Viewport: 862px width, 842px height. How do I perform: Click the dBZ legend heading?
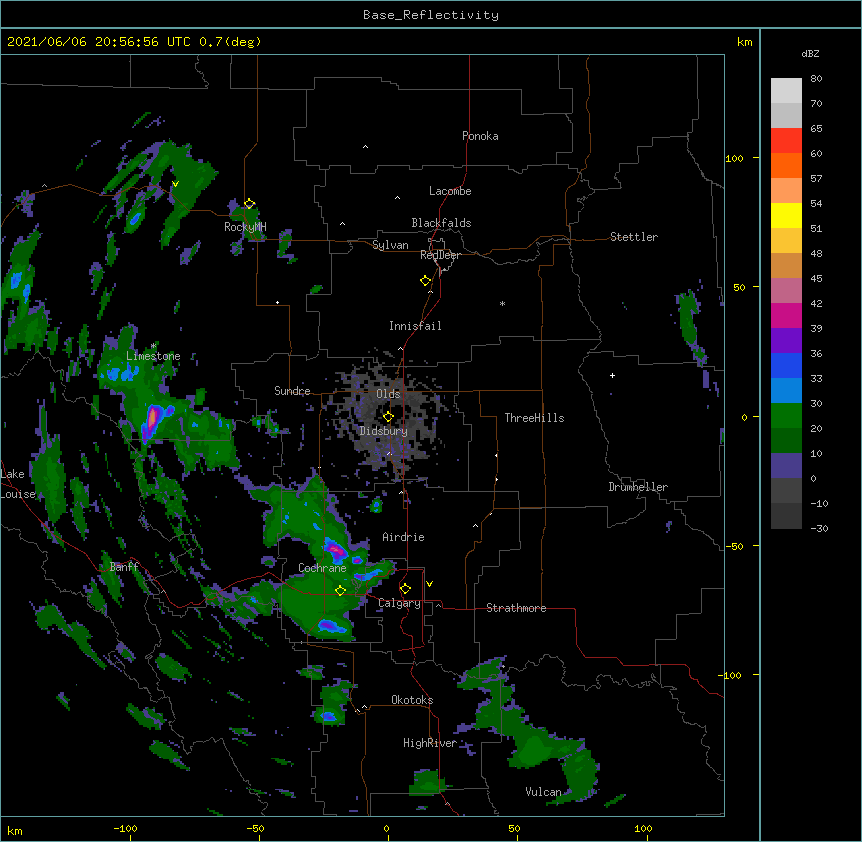click(810, 54)
